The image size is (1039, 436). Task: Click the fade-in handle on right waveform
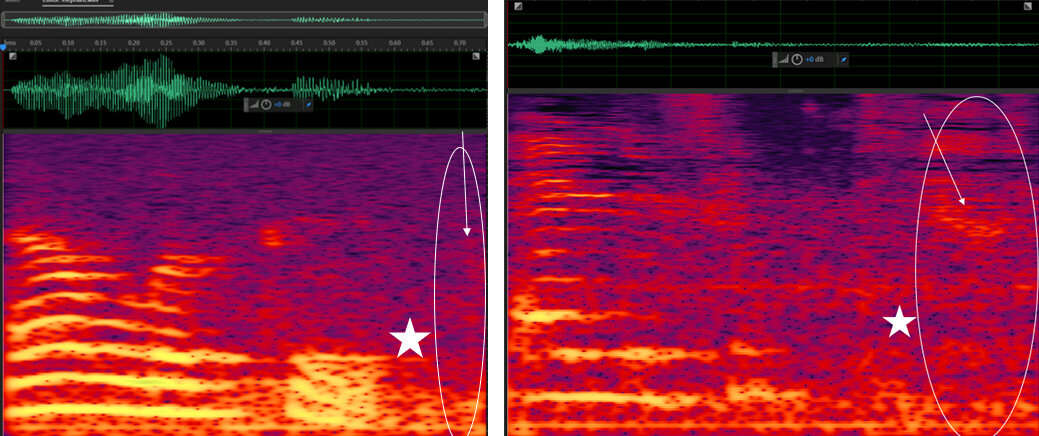point(517,7)
